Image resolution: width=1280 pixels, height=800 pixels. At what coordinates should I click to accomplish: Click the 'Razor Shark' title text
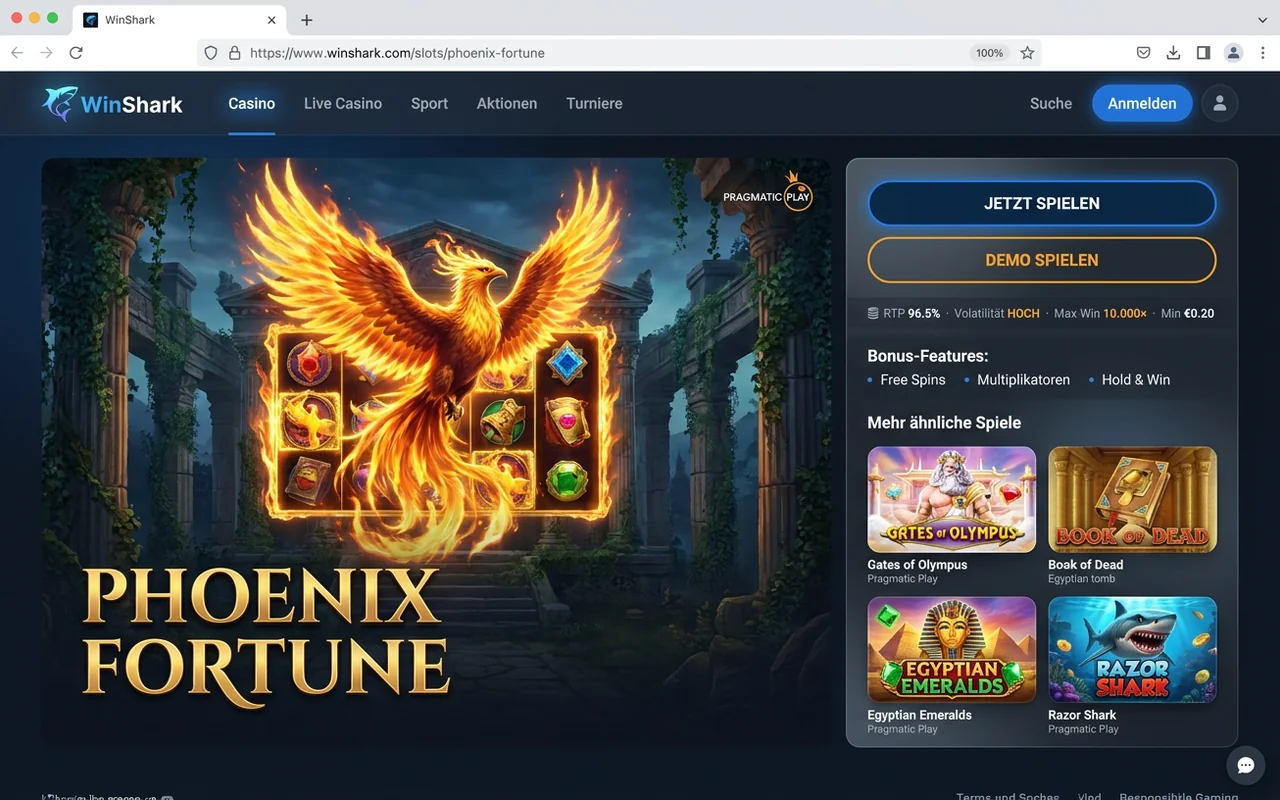pos(1082,715)
